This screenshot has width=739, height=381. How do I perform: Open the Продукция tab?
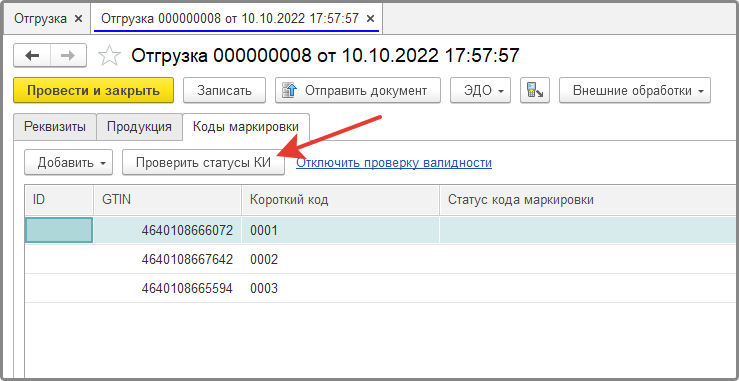tap(139, 127)
